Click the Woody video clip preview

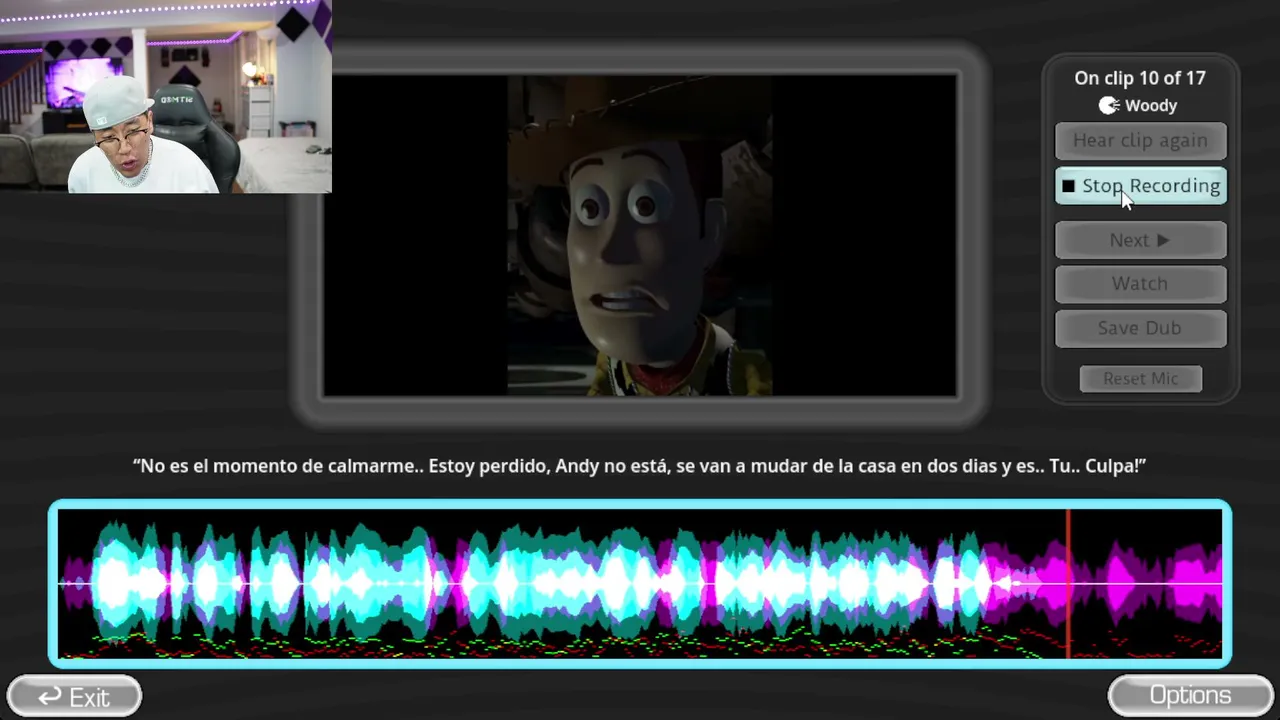click(640, 236)
